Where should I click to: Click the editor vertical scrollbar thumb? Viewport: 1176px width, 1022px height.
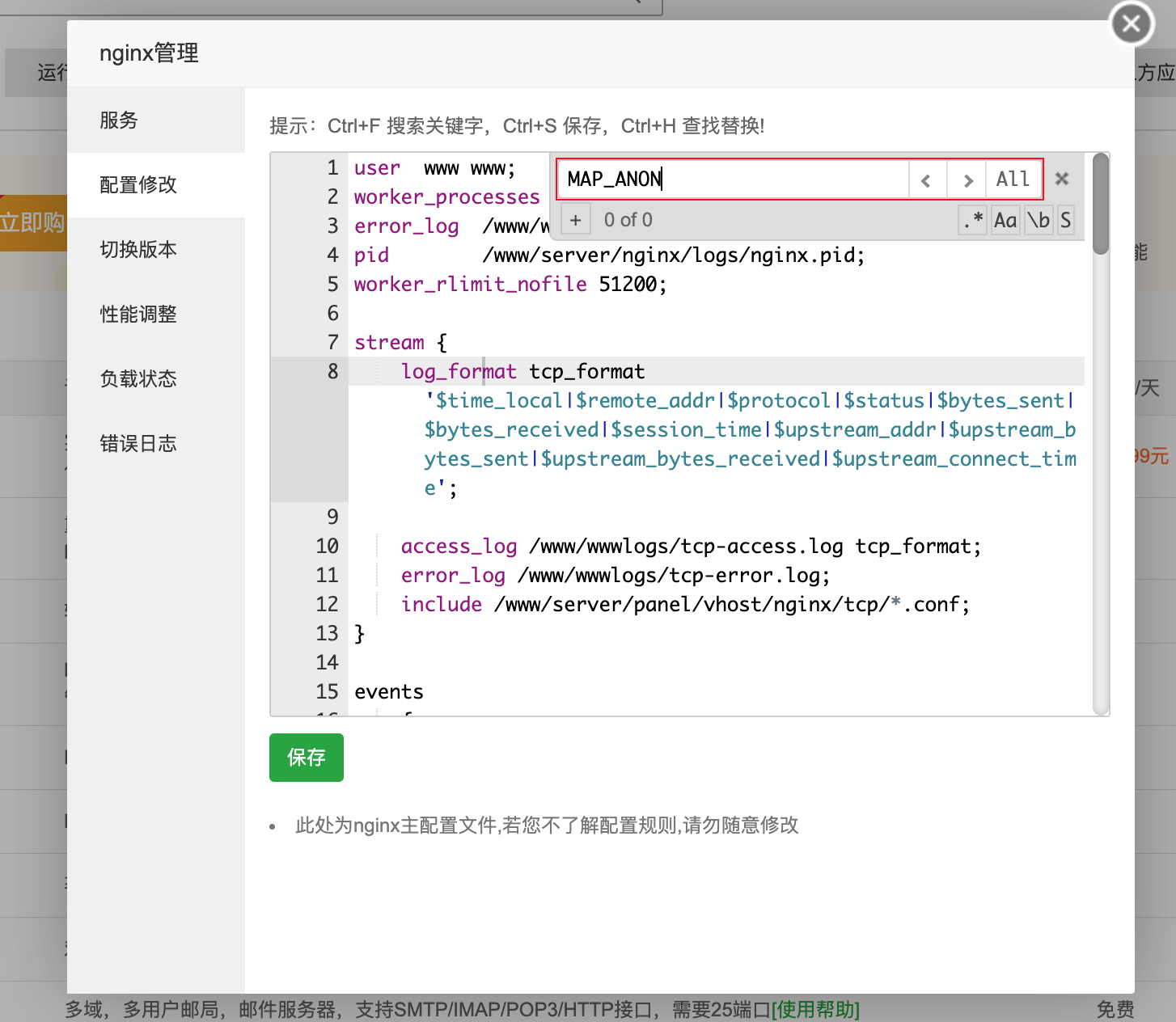click(x=1101, y=204)
